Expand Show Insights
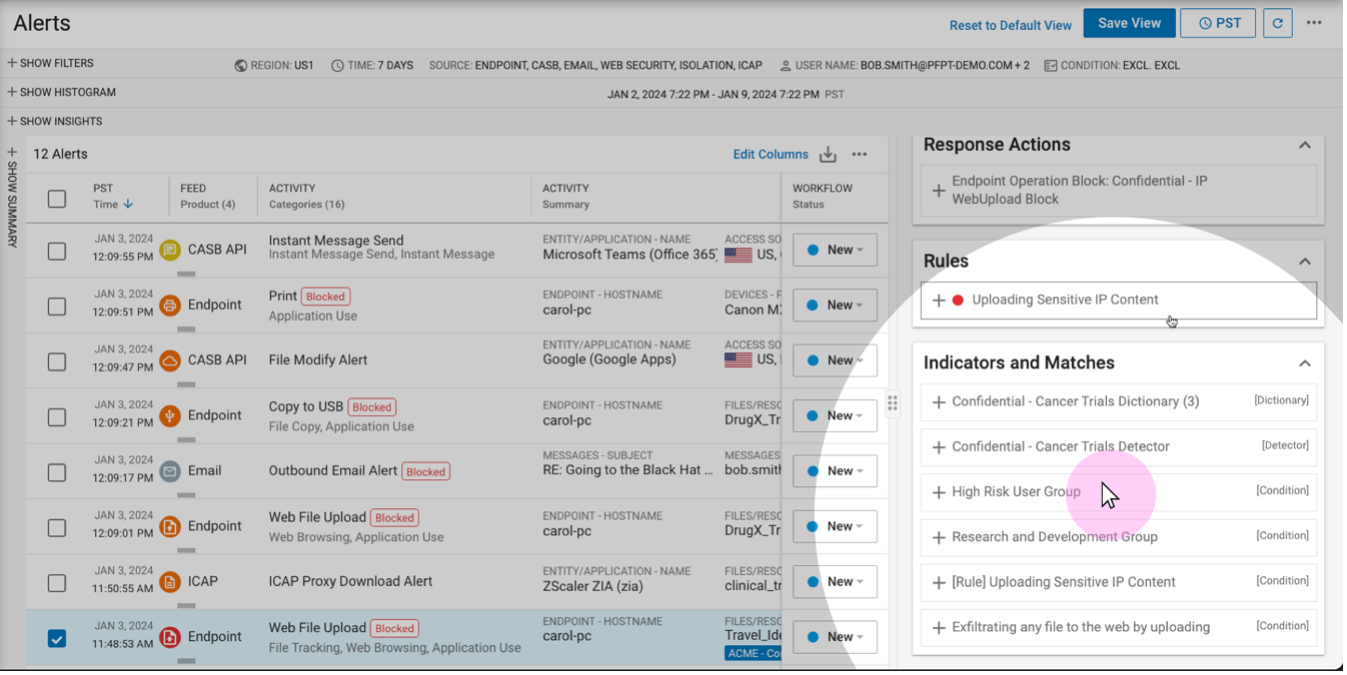The width and height of the screenshot is (1347, 675). pos(54,121)
